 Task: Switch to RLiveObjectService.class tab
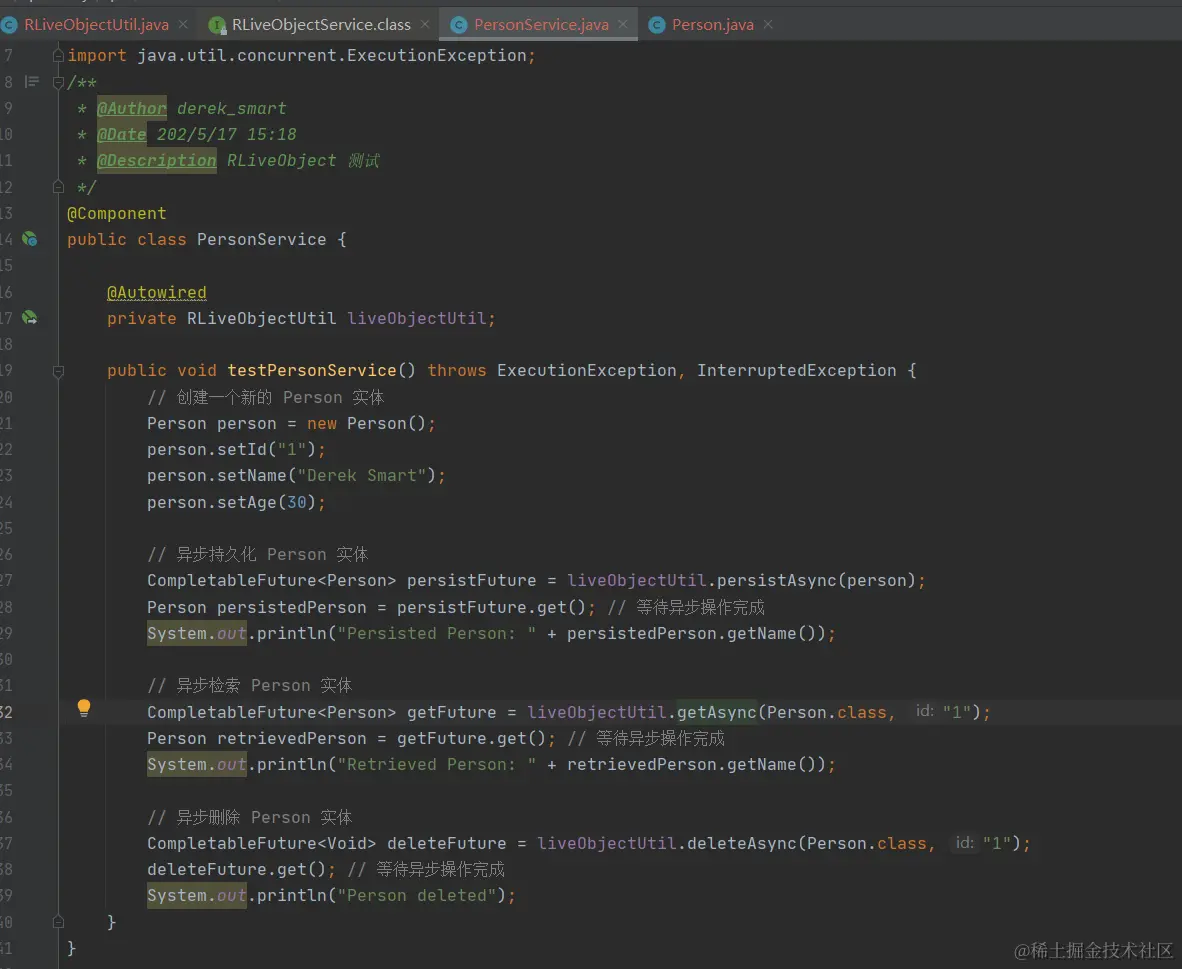pyautogui.click(x=321, y=25)
